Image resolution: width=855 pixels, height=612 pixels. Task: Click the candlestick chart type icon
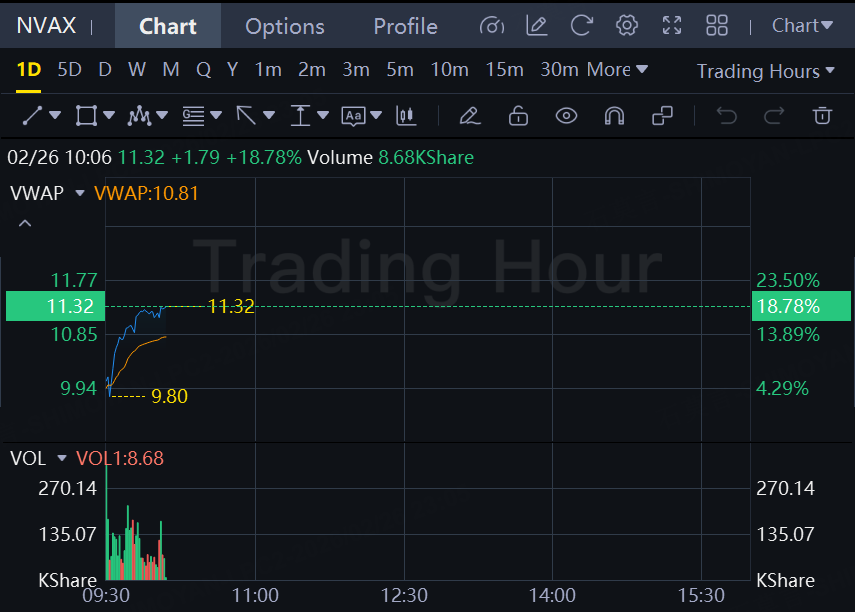[x=406, y=116]
